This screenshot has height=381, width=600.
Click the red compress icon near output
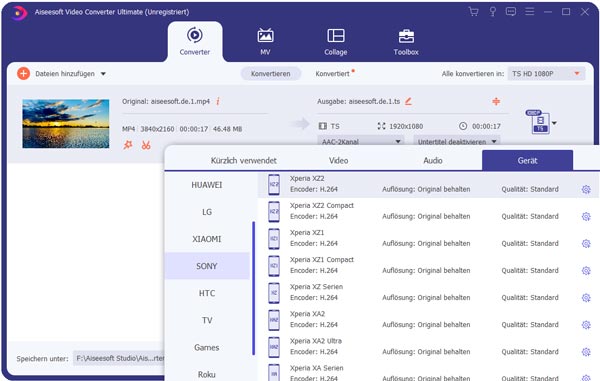point(496,101)
